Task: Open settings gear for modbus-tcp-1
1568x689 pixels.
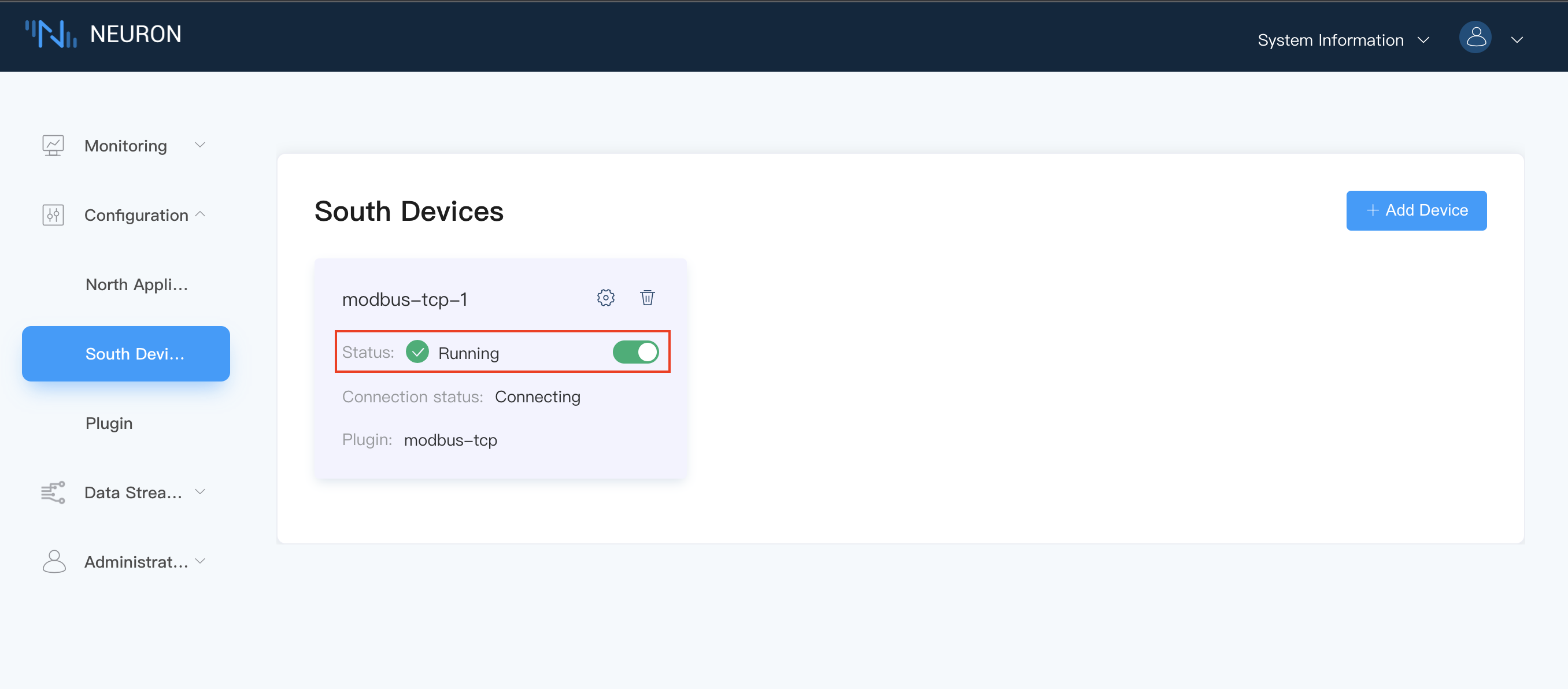Action: pos(606,298)
